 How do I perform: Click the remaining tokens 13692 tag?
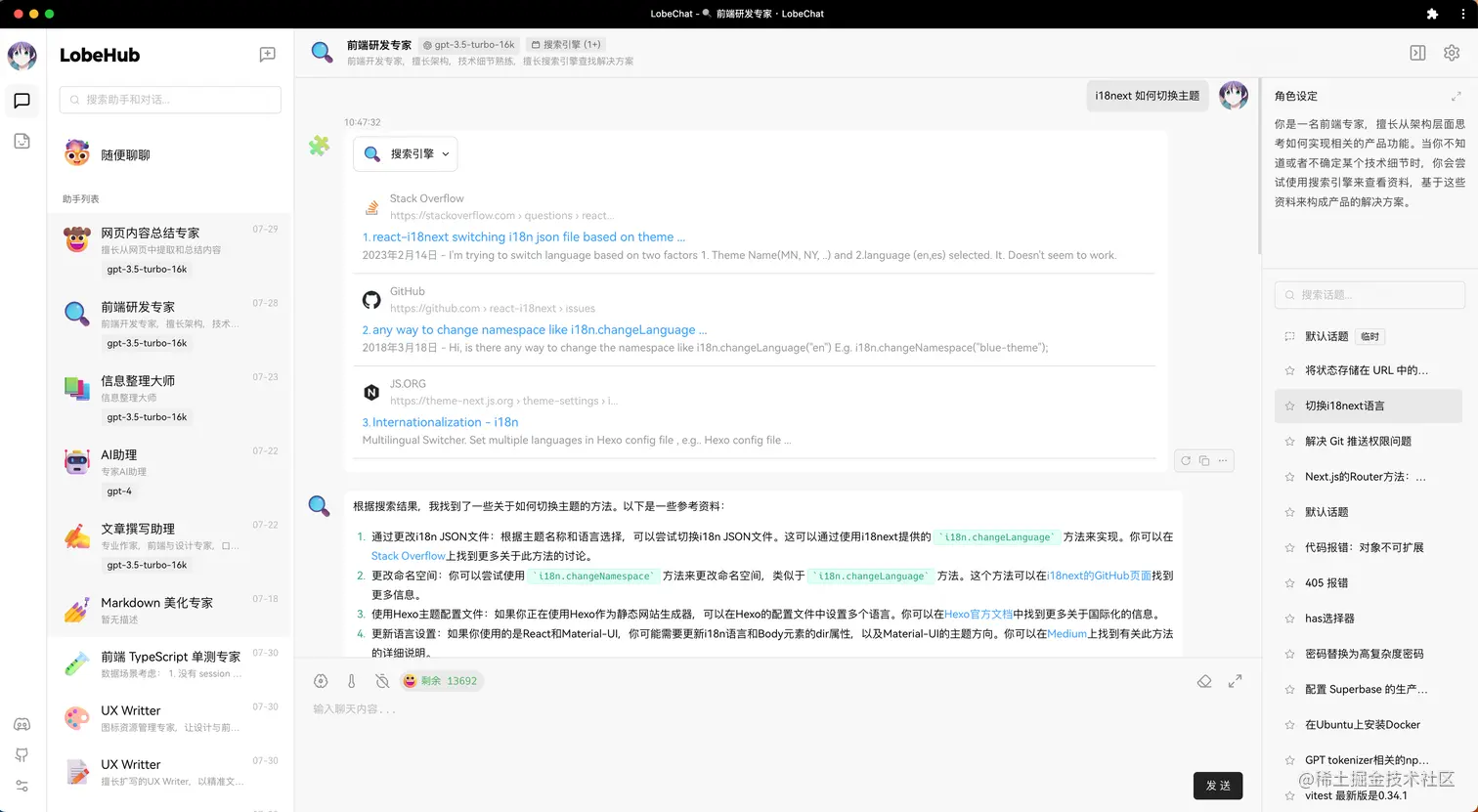coord(441,681)
